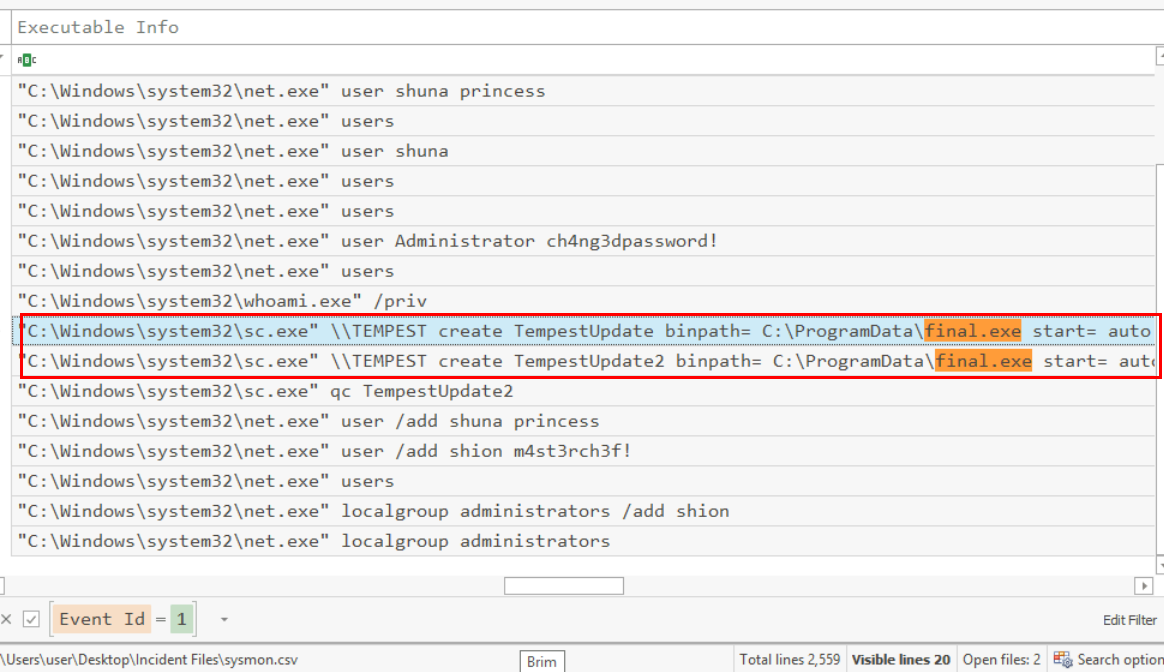
Task: Click Open files: 2 in status bar
Action: [1001, 659]
